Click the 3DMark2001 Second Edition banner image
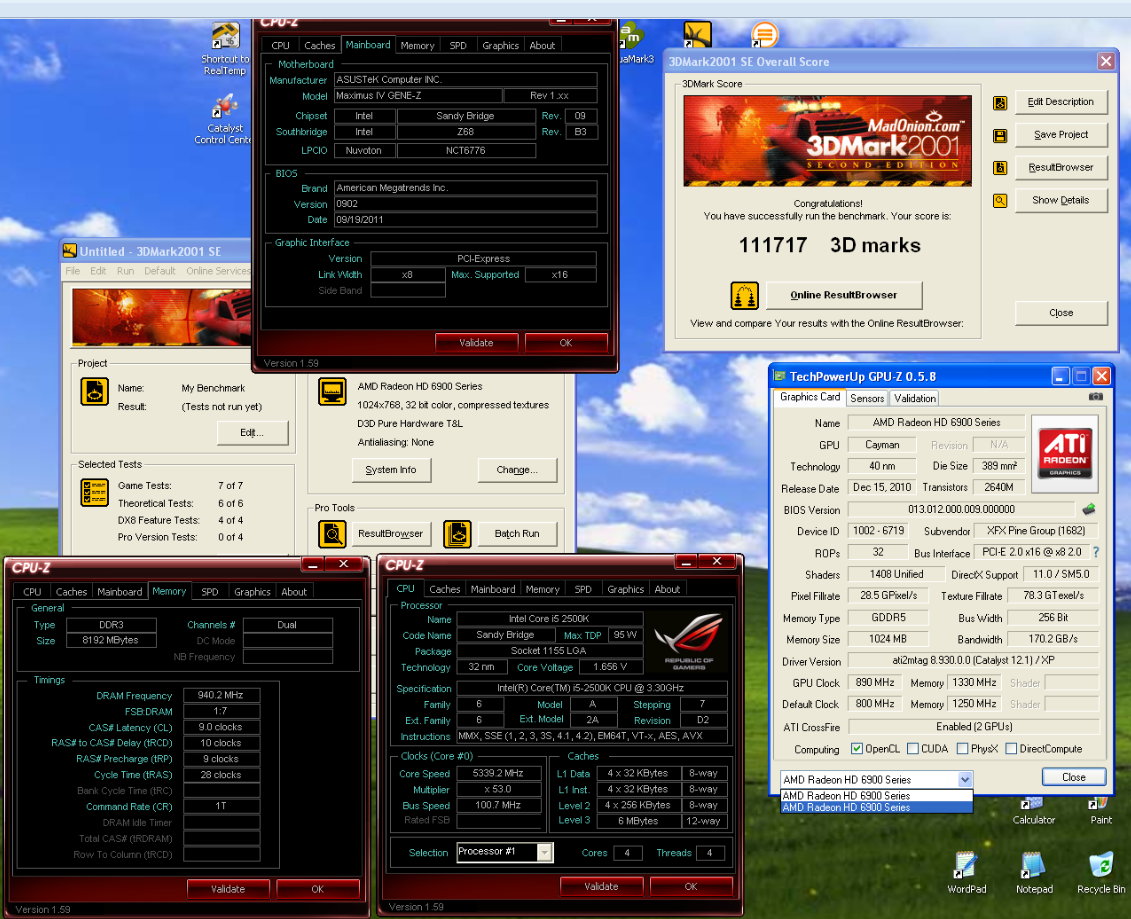 [827, 141]
